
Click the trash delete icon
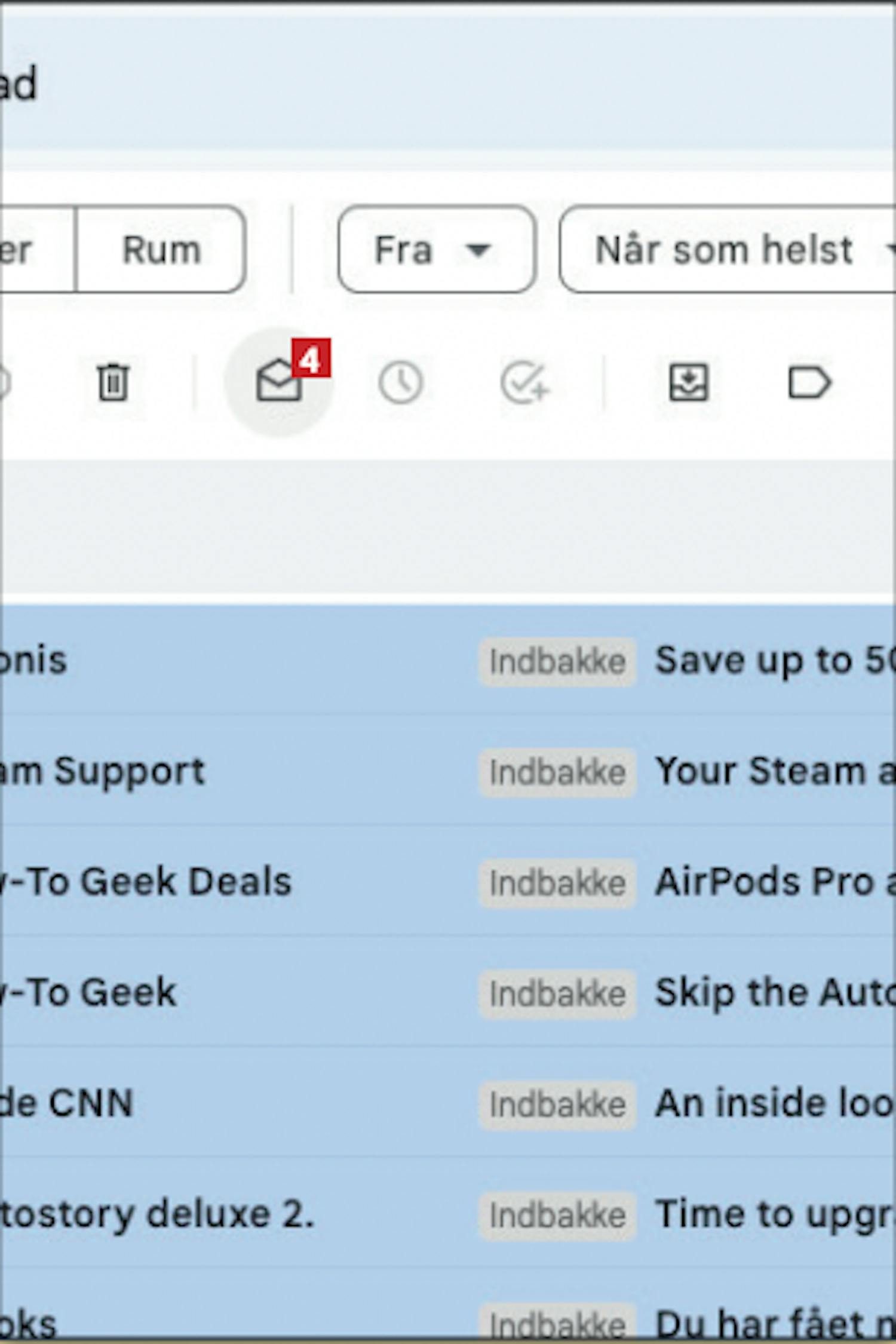coord(113,382)
